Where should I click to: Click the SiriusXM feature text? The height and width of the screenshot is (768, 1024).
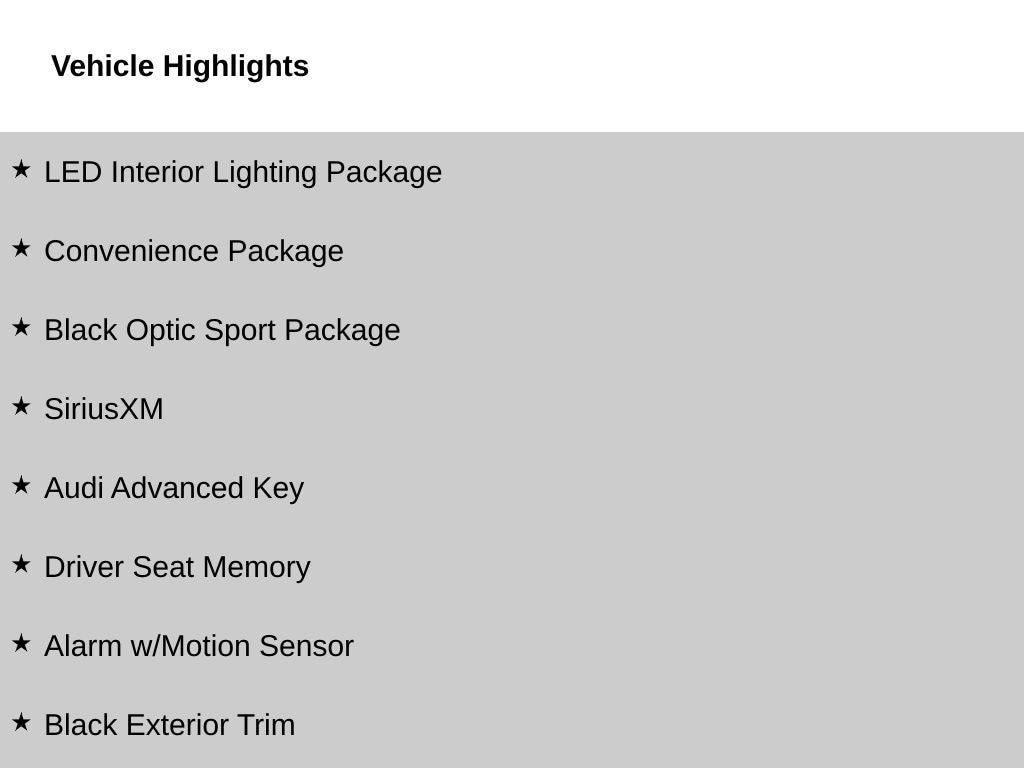103,409
